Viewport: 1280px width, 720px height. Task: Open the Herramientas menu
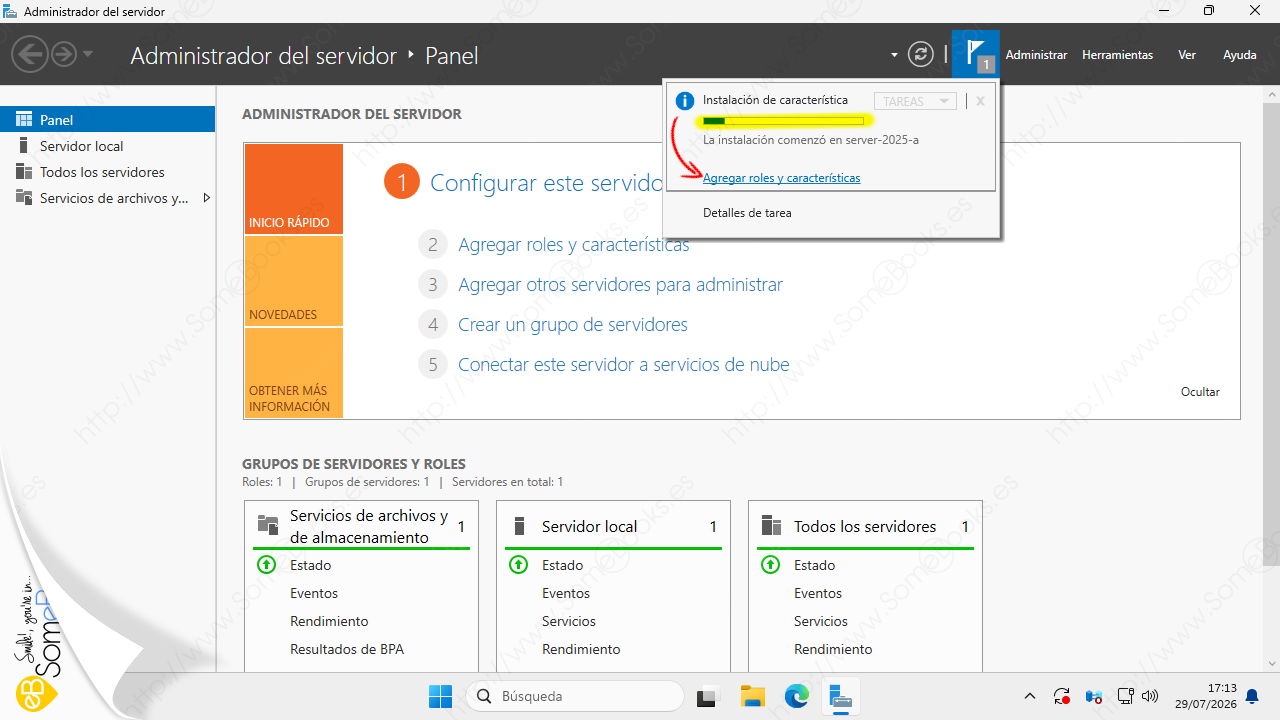1117,55
